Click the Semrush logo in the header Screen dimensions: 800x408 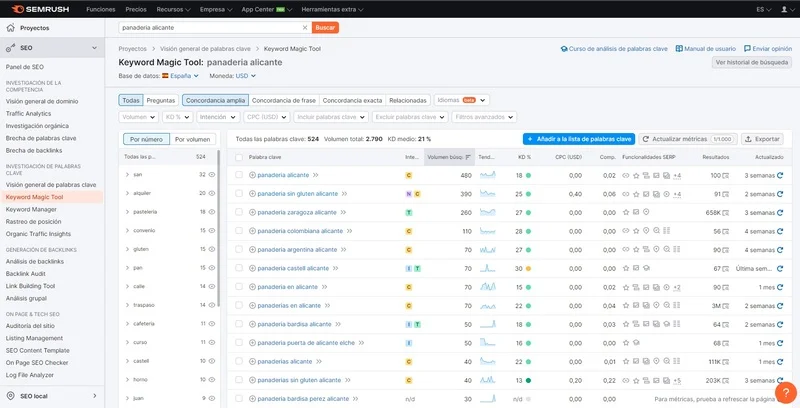40,8
